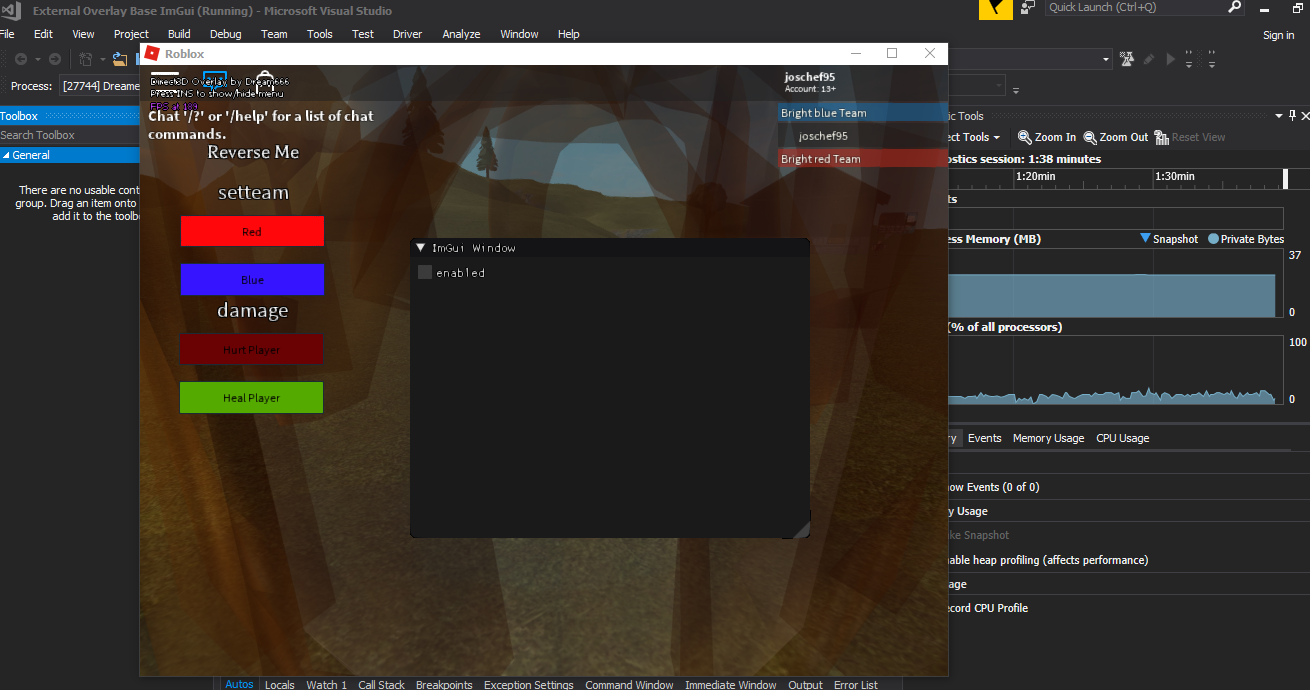The height and width of the screenshot is (690, 1310).
Task: Click Sign in link
Action: (1278, 35)
